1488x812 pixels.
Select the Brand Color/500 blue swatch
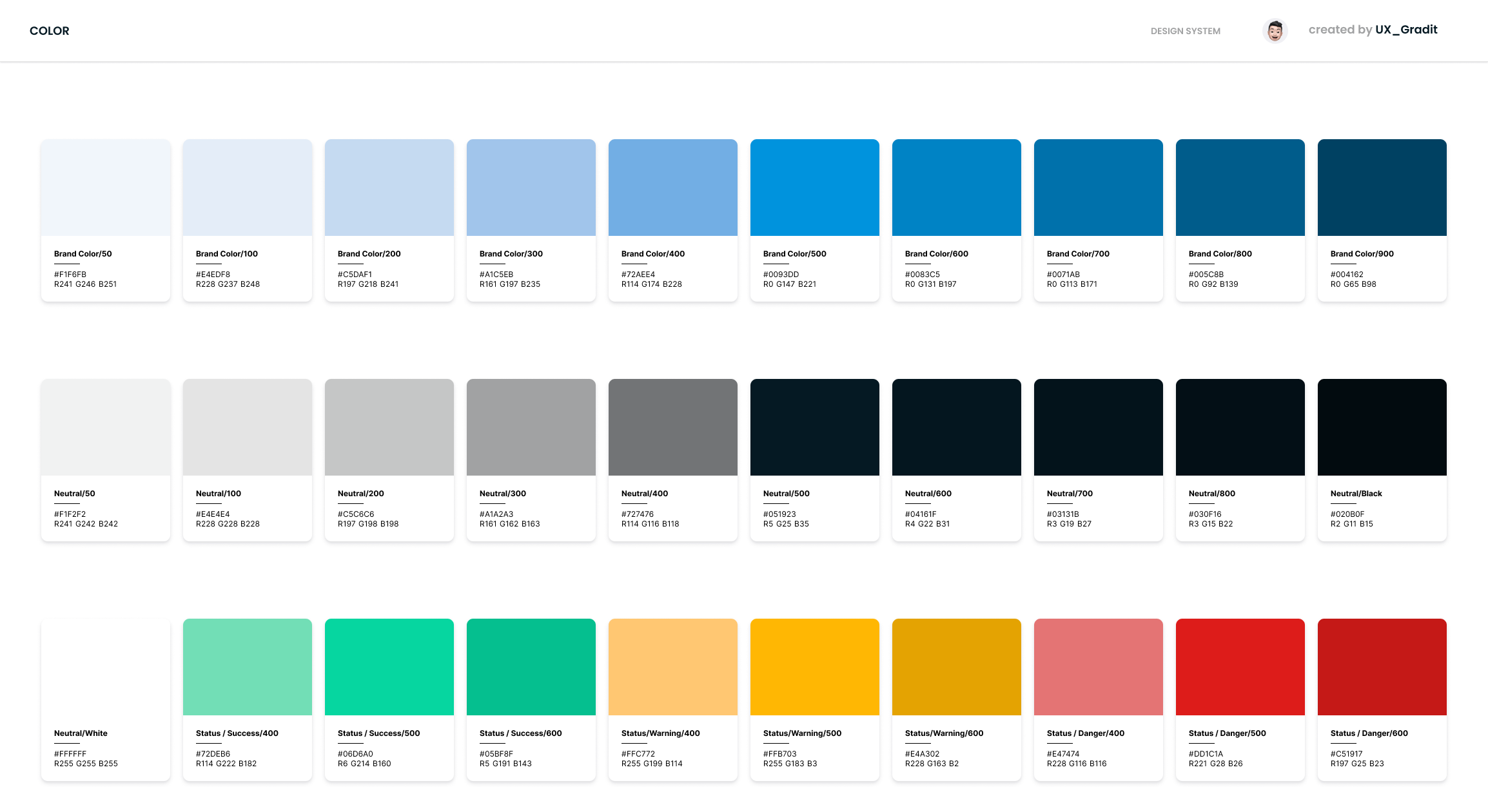tap(814, 188)
